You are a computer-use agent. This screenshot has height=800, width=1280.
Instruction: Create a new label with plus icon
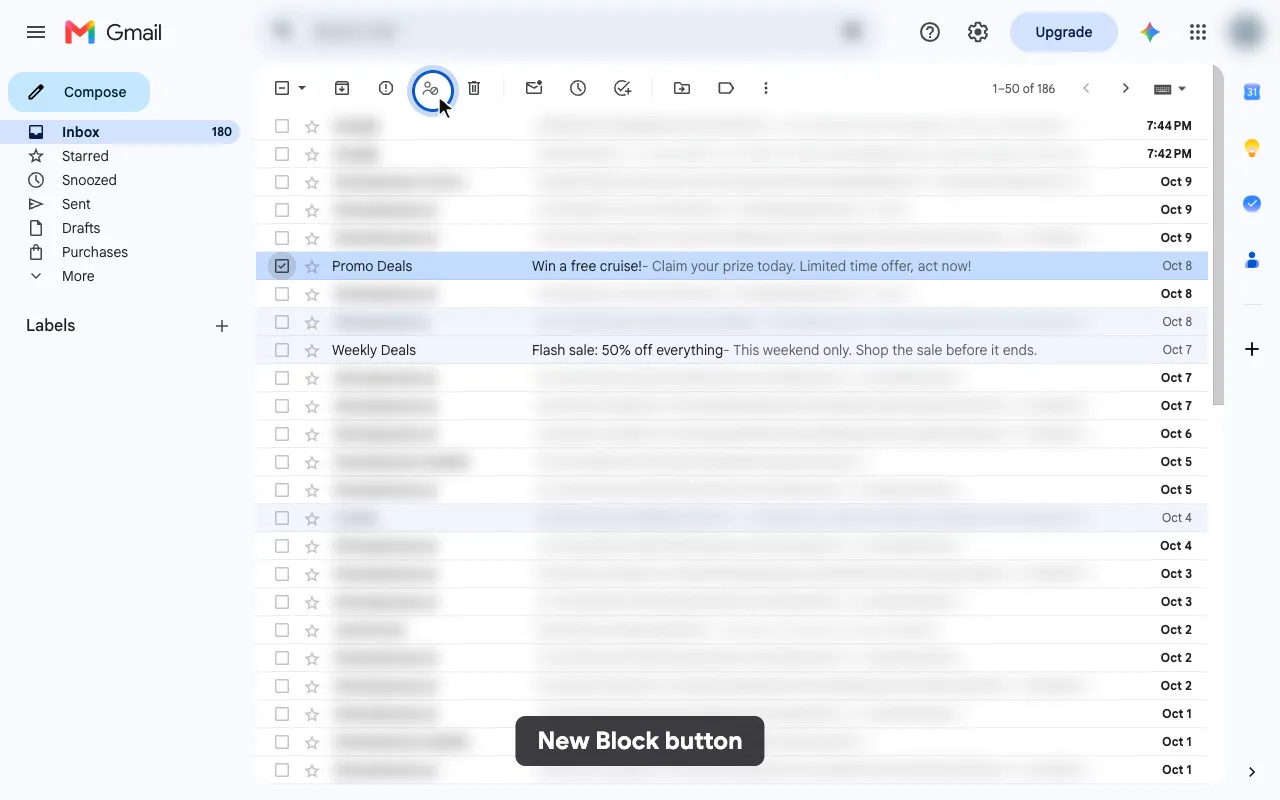click(222, 326)
